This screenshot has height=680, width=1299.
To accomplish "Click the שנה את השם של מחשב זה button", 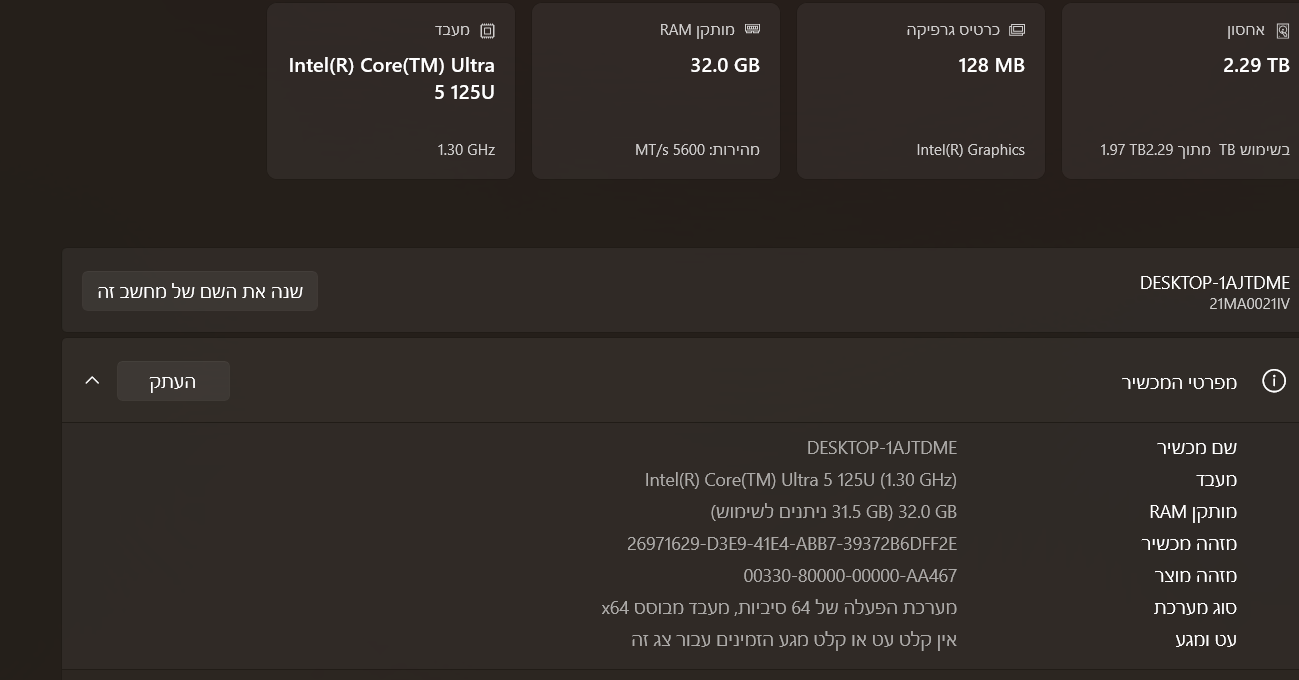I will point(200,291).
